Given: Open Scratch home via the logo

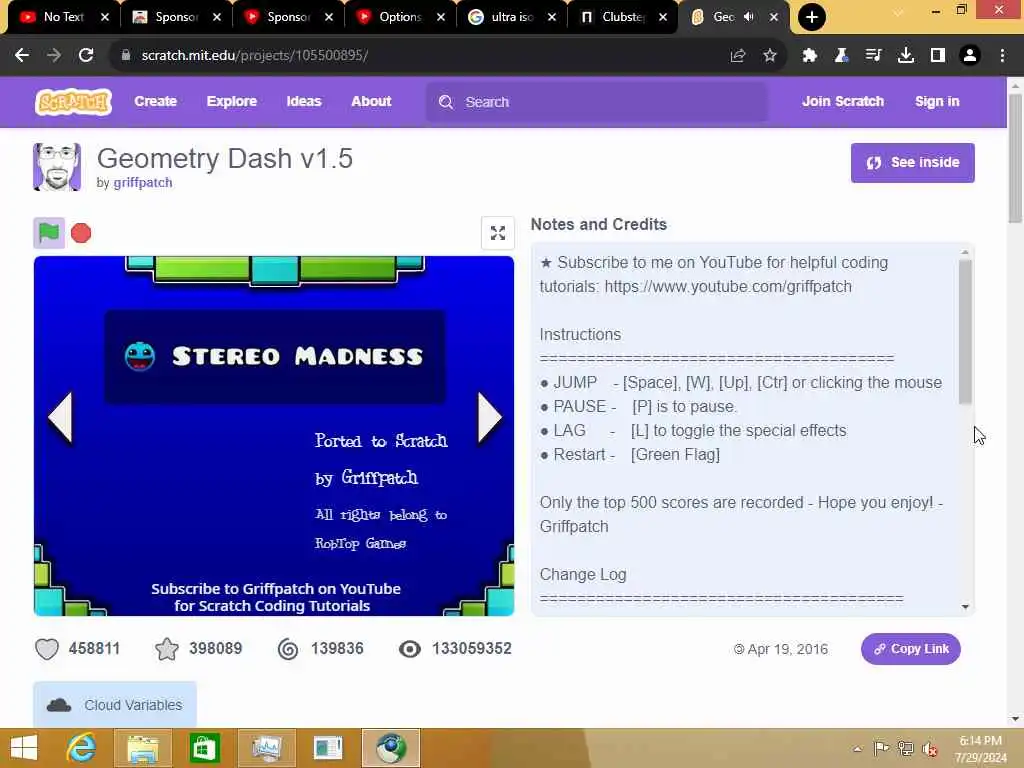Looking at the screenshot, I should pos(73,102).
